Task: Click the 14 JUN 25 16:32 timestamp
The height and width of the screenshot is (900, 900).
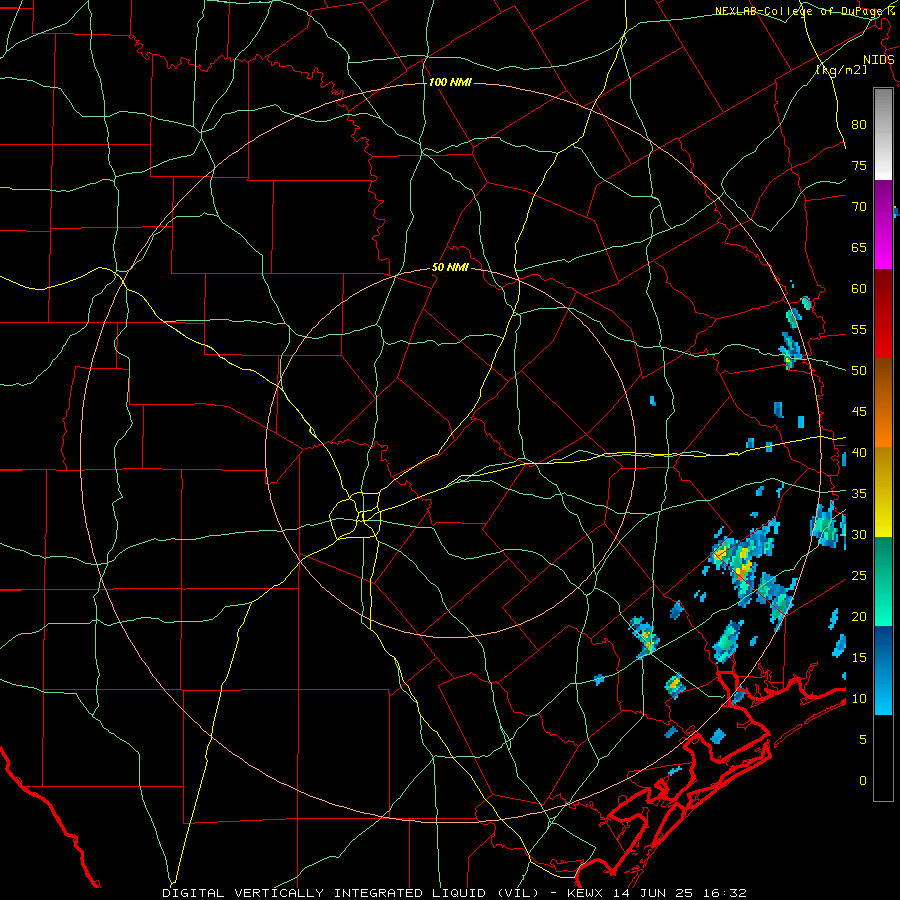Action: [680, 893]
